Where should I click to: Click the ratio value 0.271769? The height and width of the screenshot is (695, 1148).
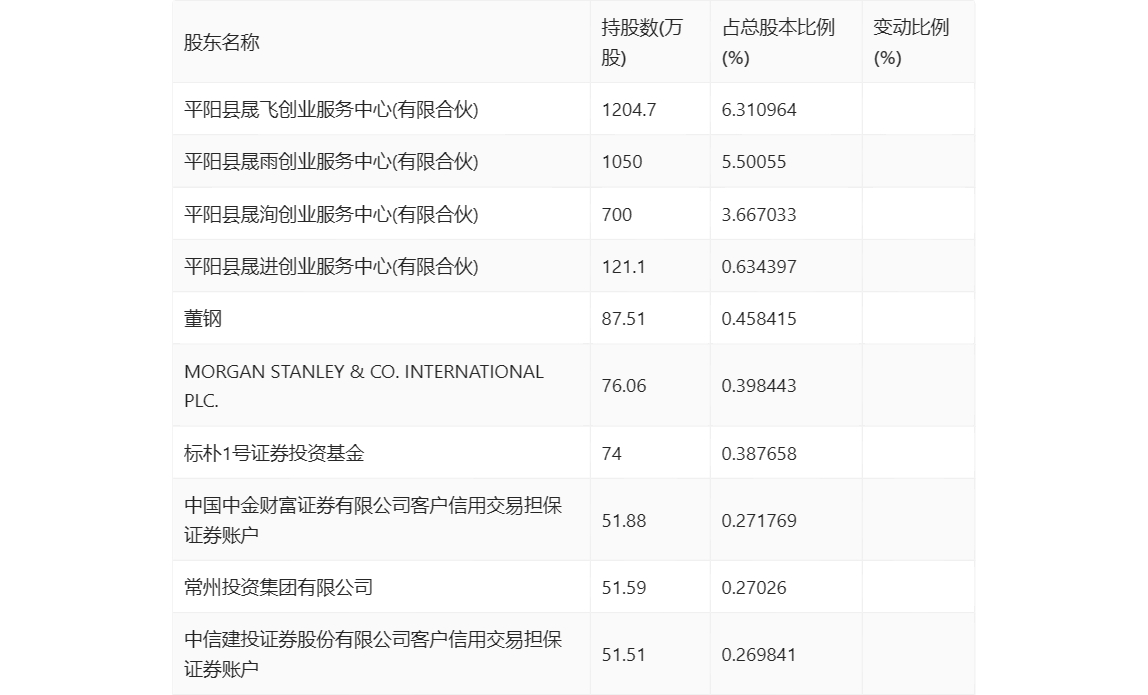[758, 521]
